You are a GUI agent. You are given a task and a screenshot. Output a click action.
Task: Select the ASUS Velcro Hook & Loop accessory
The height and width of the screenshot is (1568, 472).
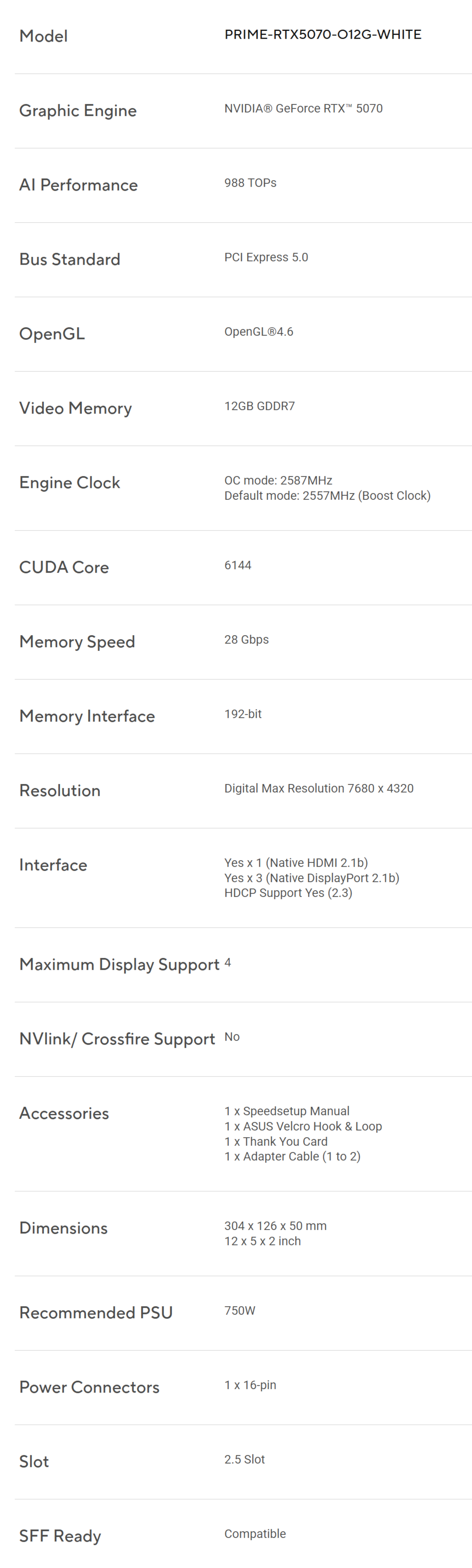point(303,1126)
